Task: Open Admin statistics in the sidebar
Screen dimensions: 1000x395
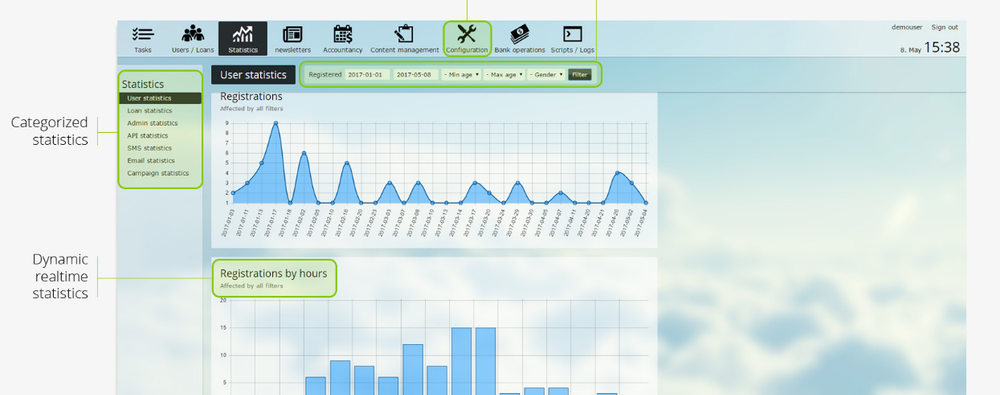Action: click(x=152, y=123)
